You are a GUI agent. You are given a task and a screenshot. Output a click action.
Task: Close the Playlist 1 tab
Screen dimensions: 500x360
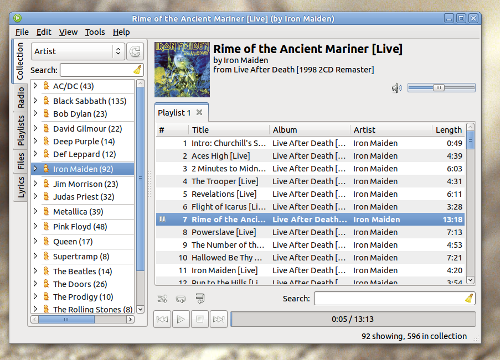(x=199, y=112)
